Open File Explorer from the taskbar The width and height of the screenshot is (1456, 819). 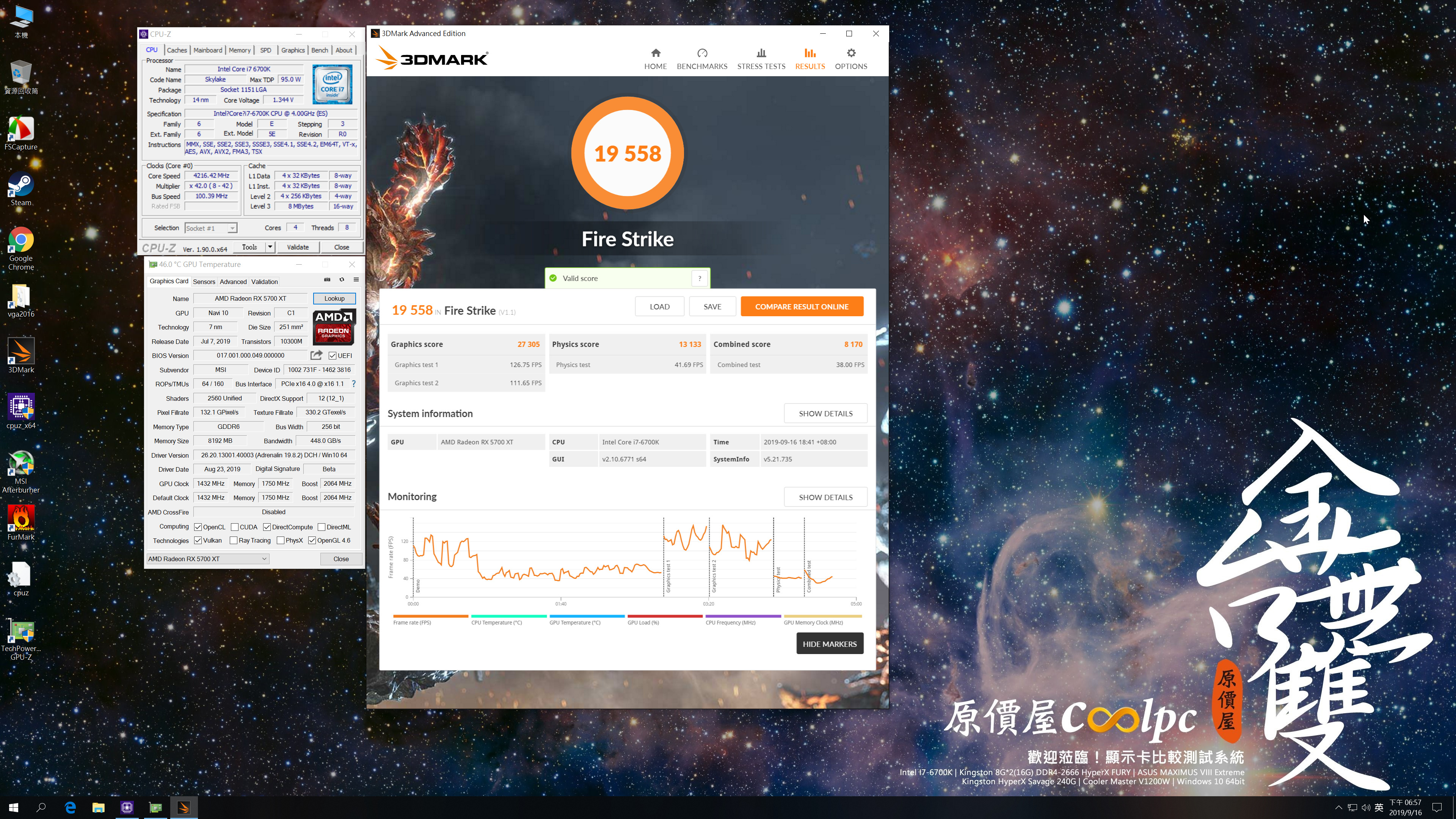coord(98,808)
